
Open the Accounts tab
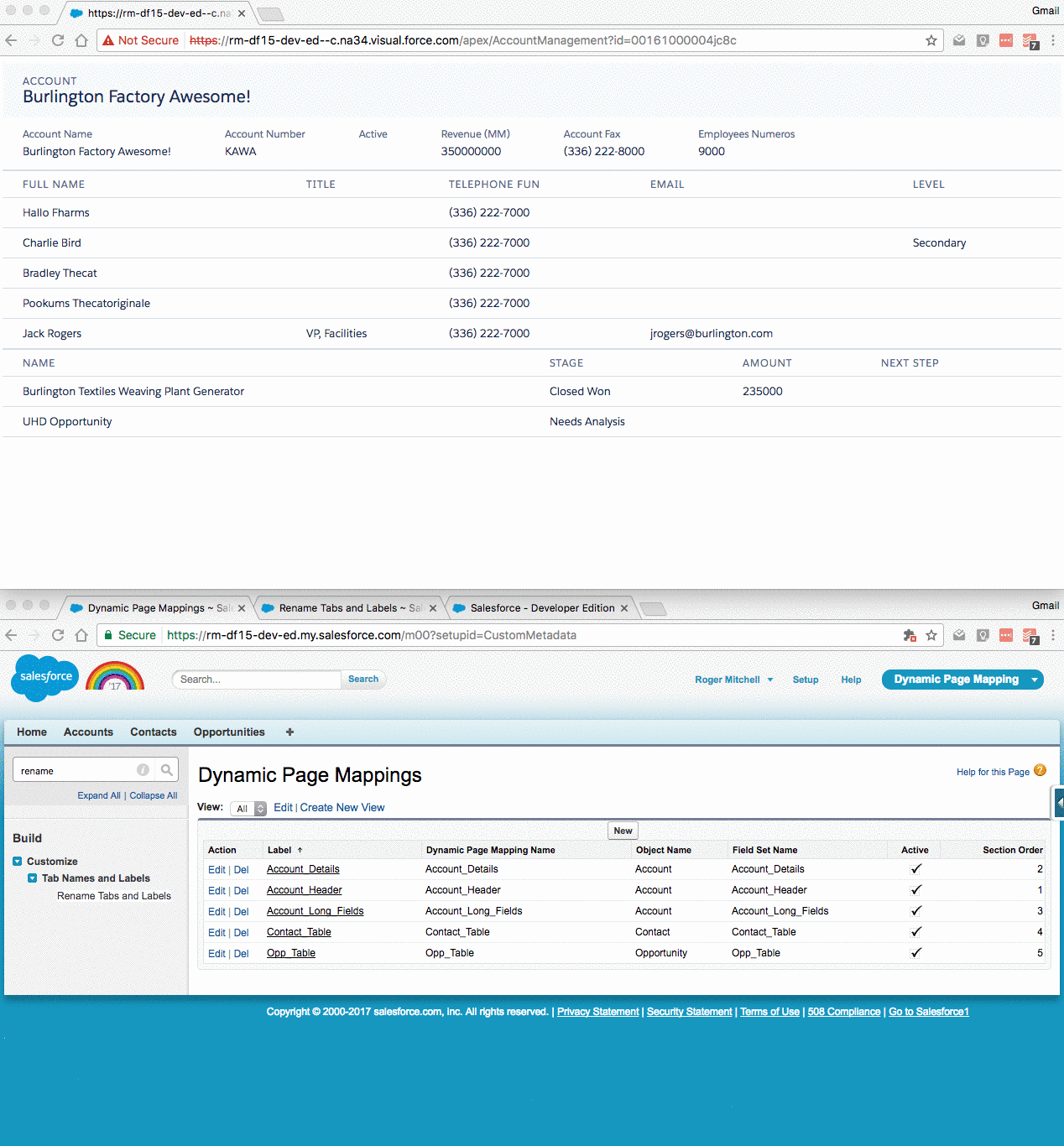[88, 732]
